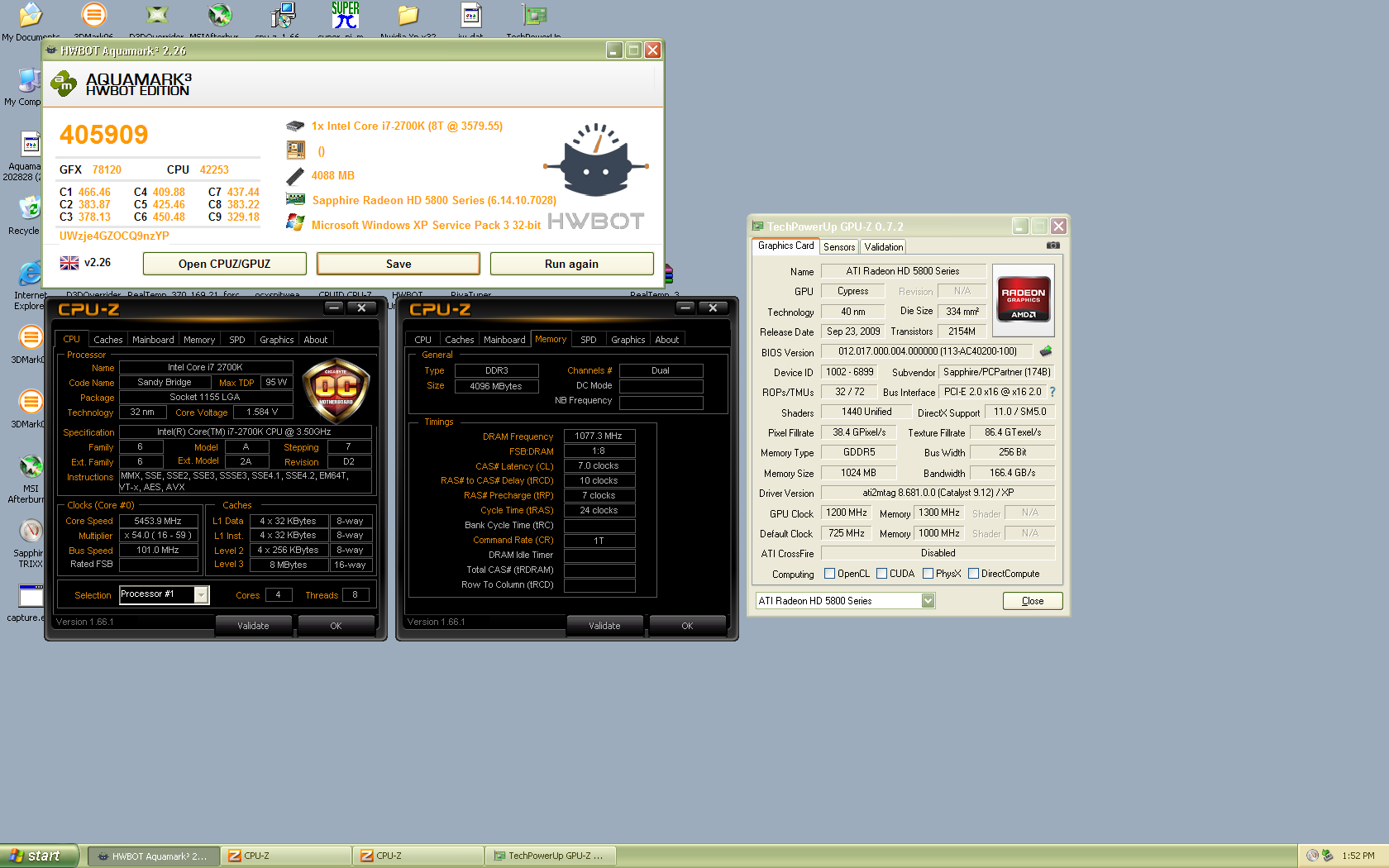The image size is (1389, 868).
Task: Open My Documents folder icon
Action: click(31, 15)
